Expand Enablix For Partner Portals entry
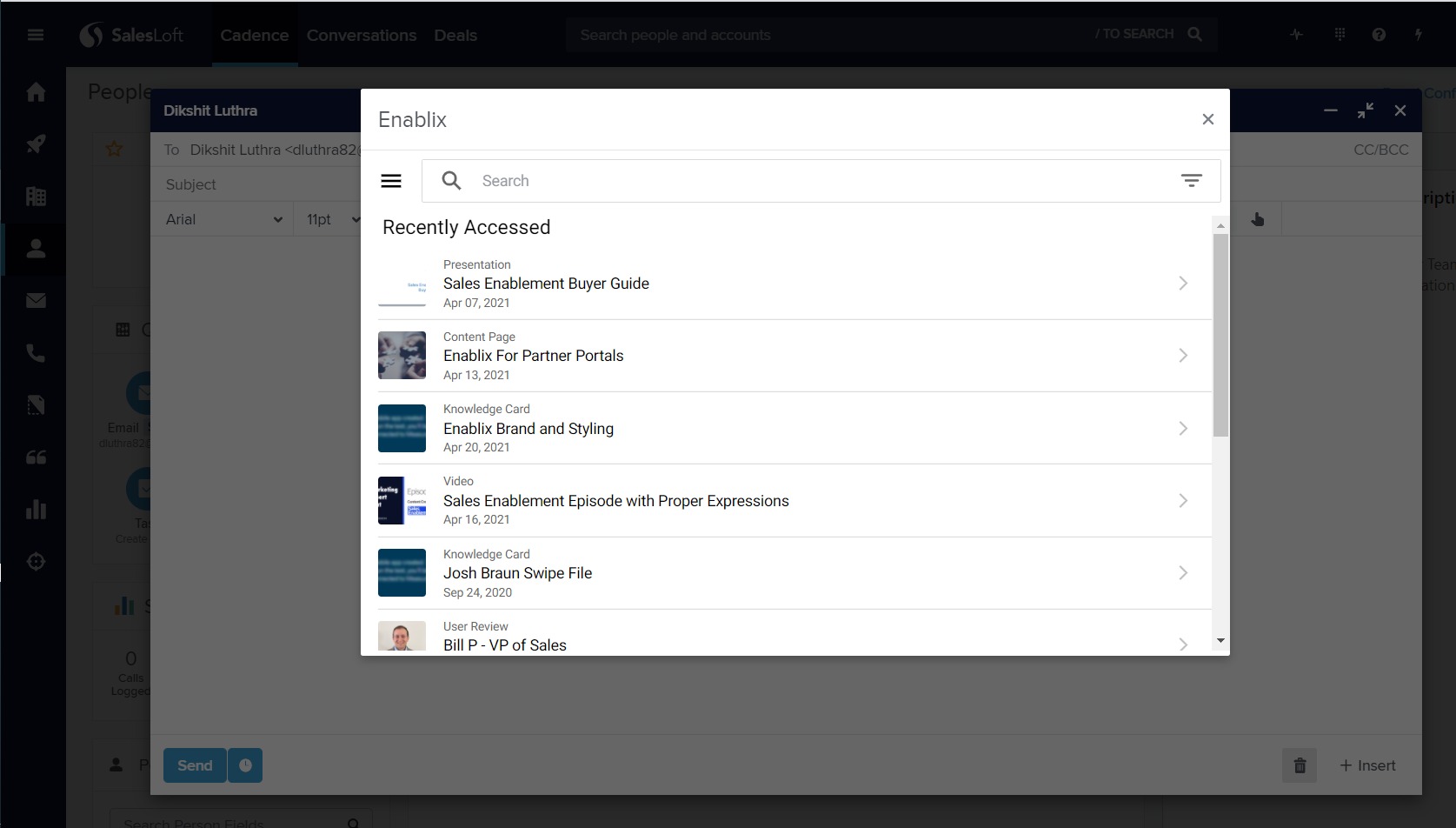1456x828 pixels. coord(1182,356)
